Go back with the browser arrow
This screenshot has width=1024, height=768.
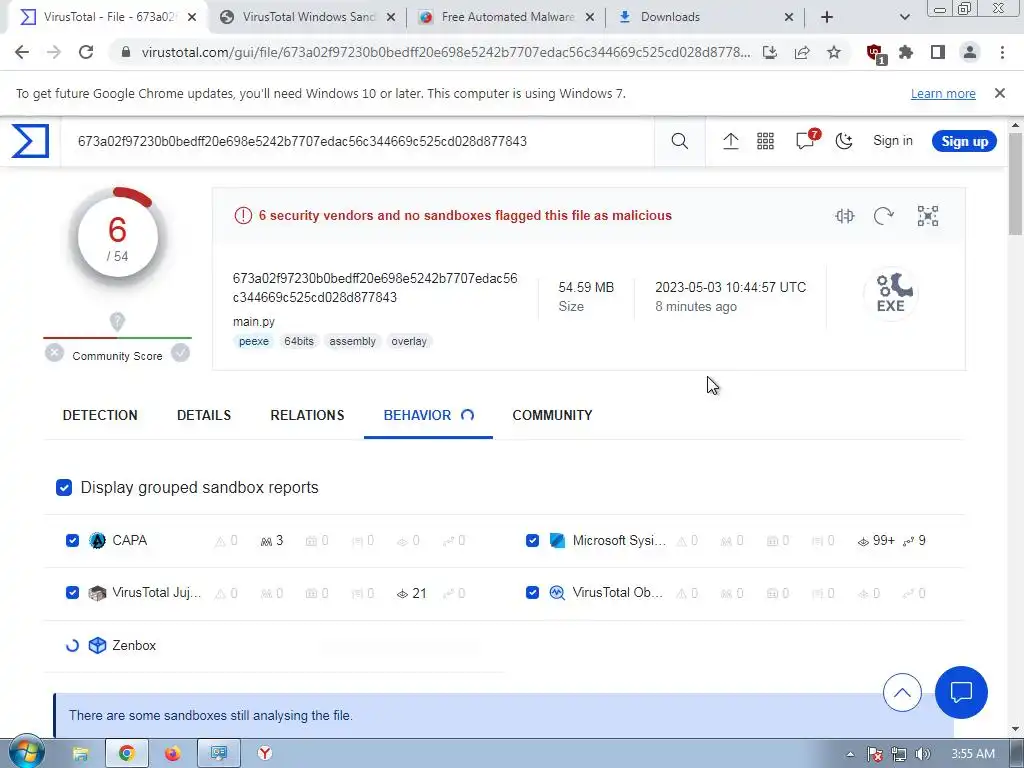pos(22,52)
